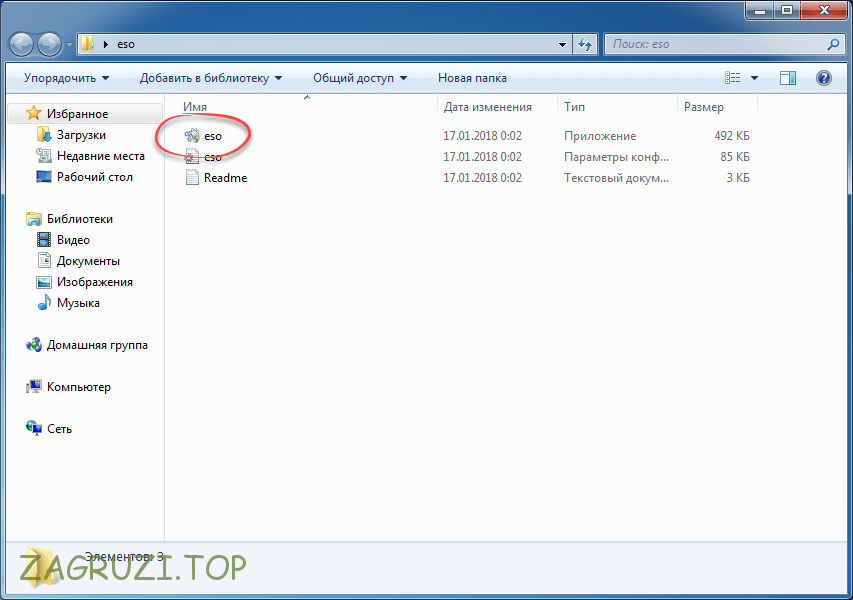
Task: Open the Общий доступ menu
Action: (x=360, y=78)
